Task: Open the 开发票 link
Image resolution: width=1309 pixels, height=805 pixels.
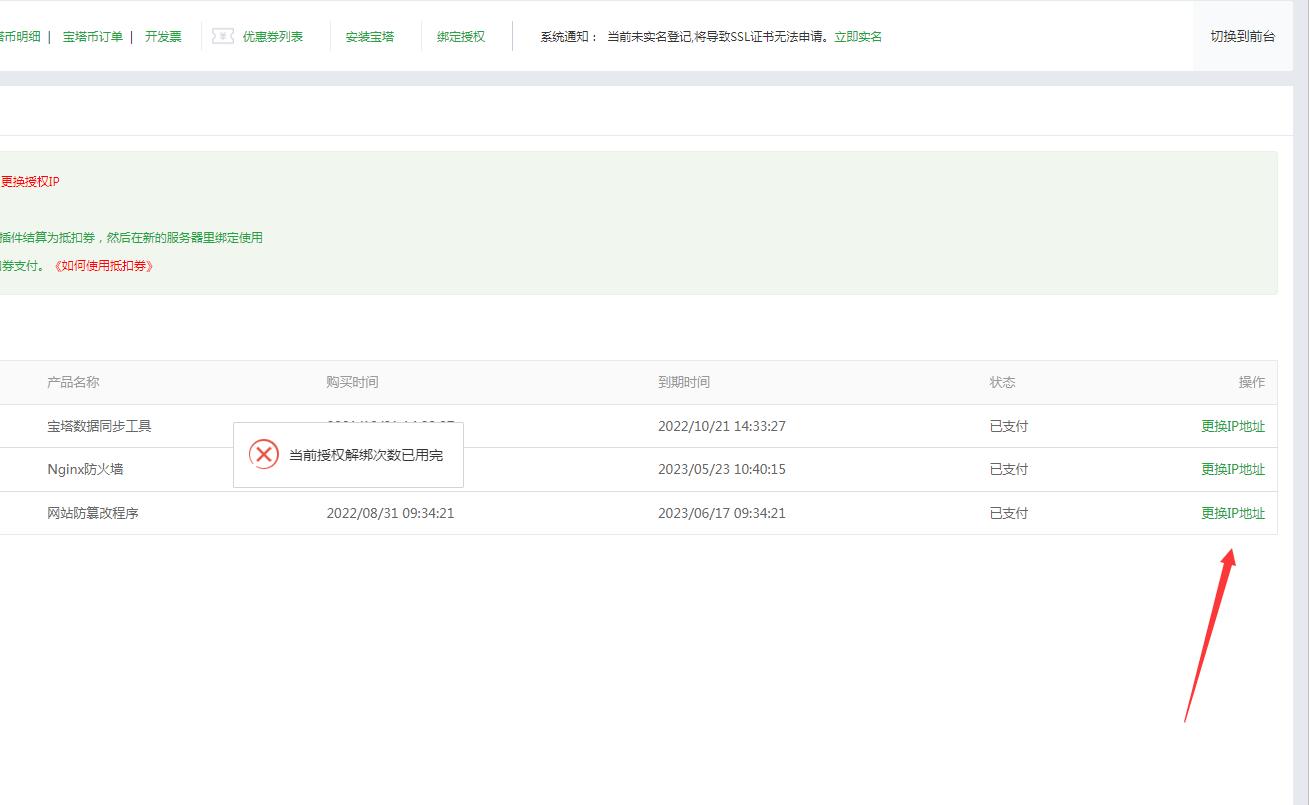Action: (163, 36)
